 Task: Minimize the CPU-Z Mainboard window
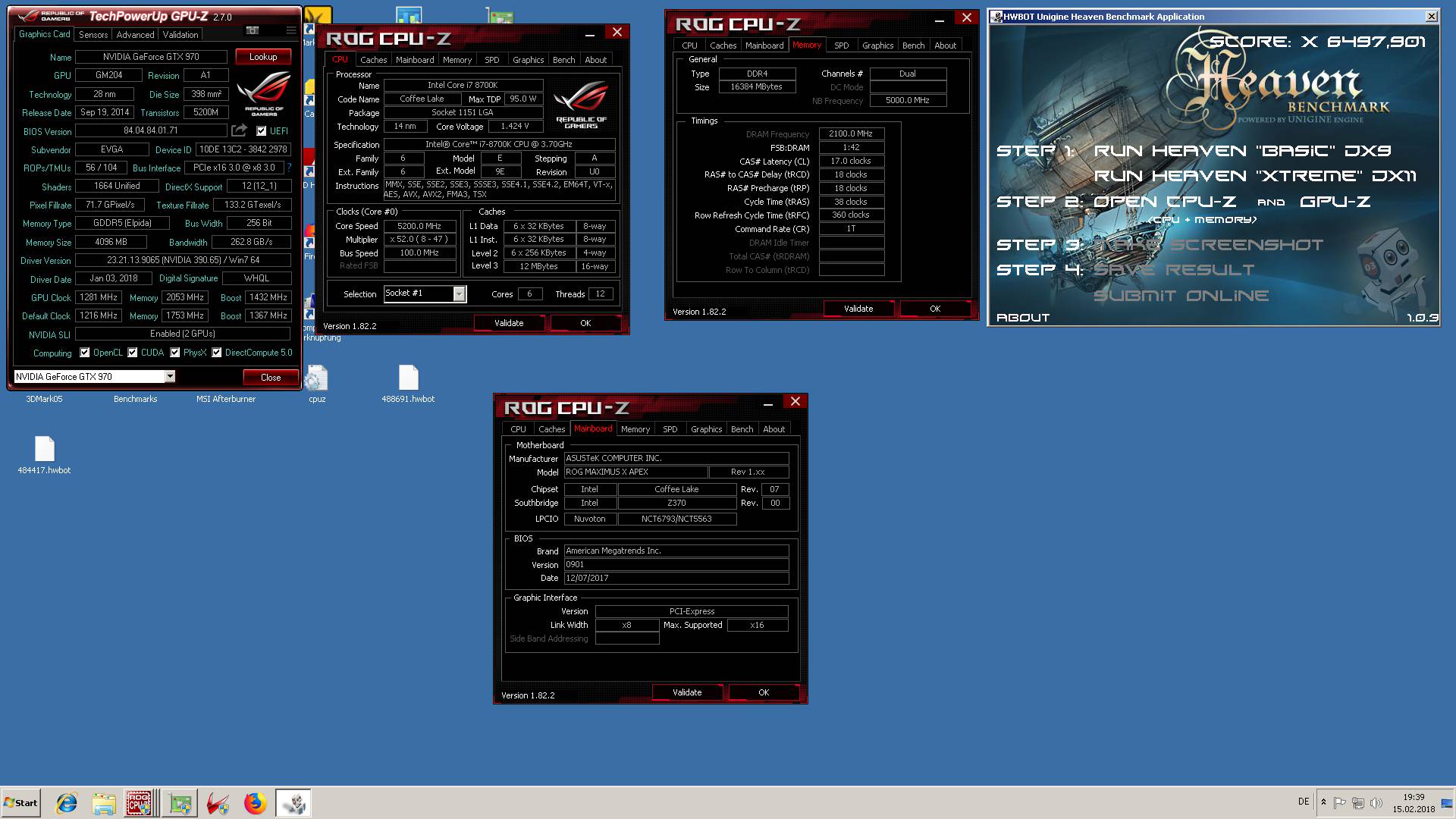768,403
